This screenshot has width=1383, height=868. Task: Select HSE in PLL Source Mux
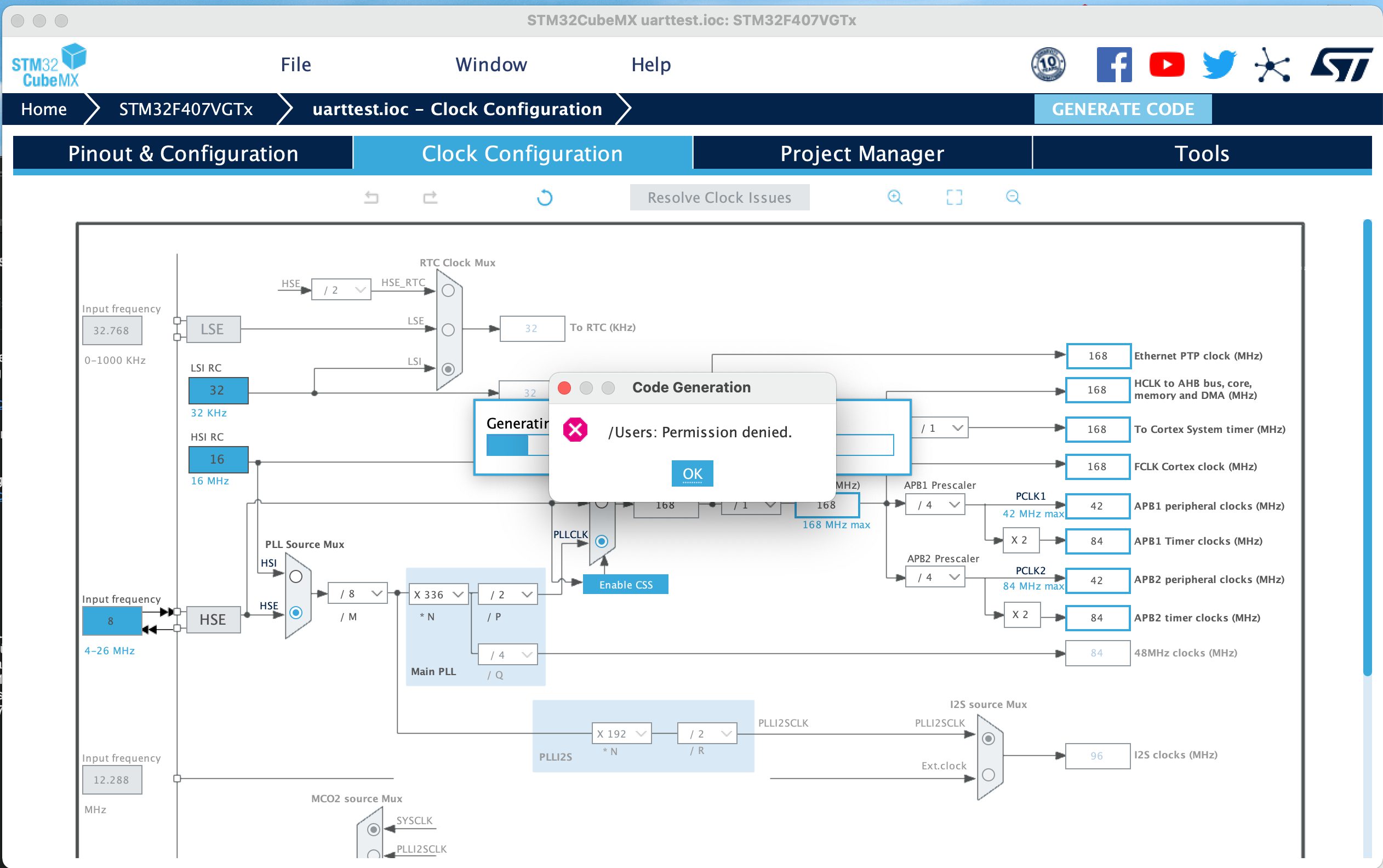tap(295, 613)
